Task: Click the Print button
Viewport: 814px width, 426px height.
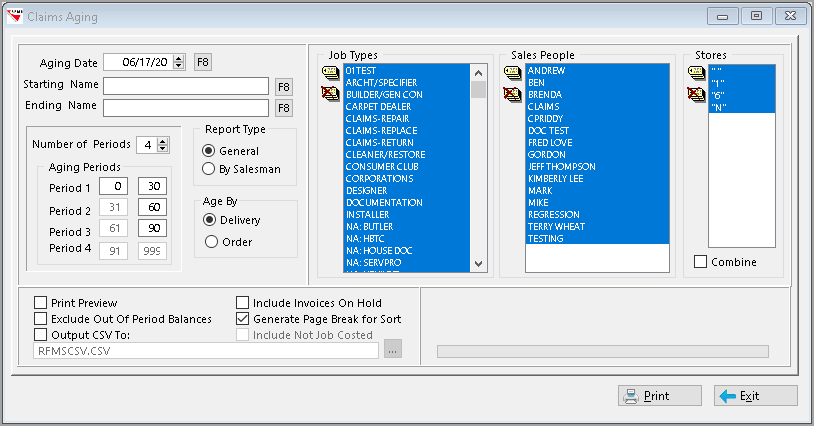Action: pyautogui.click(x=659, y=396)
